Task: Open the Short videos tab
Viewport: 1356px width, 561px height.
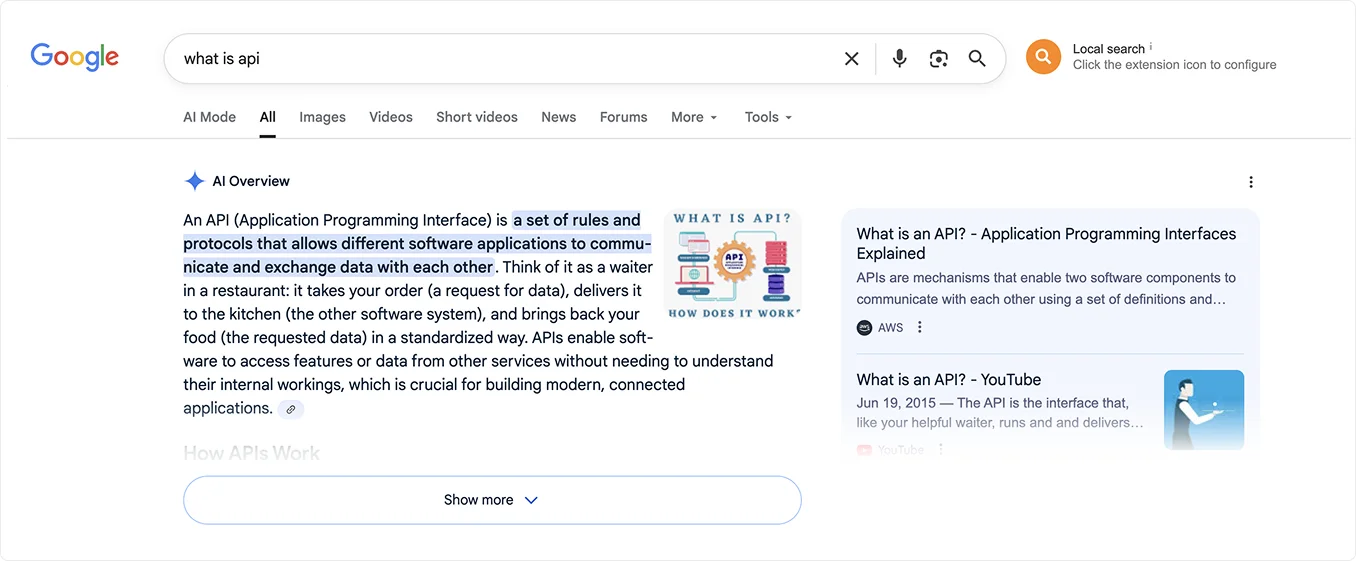Action: coord(477,117)
